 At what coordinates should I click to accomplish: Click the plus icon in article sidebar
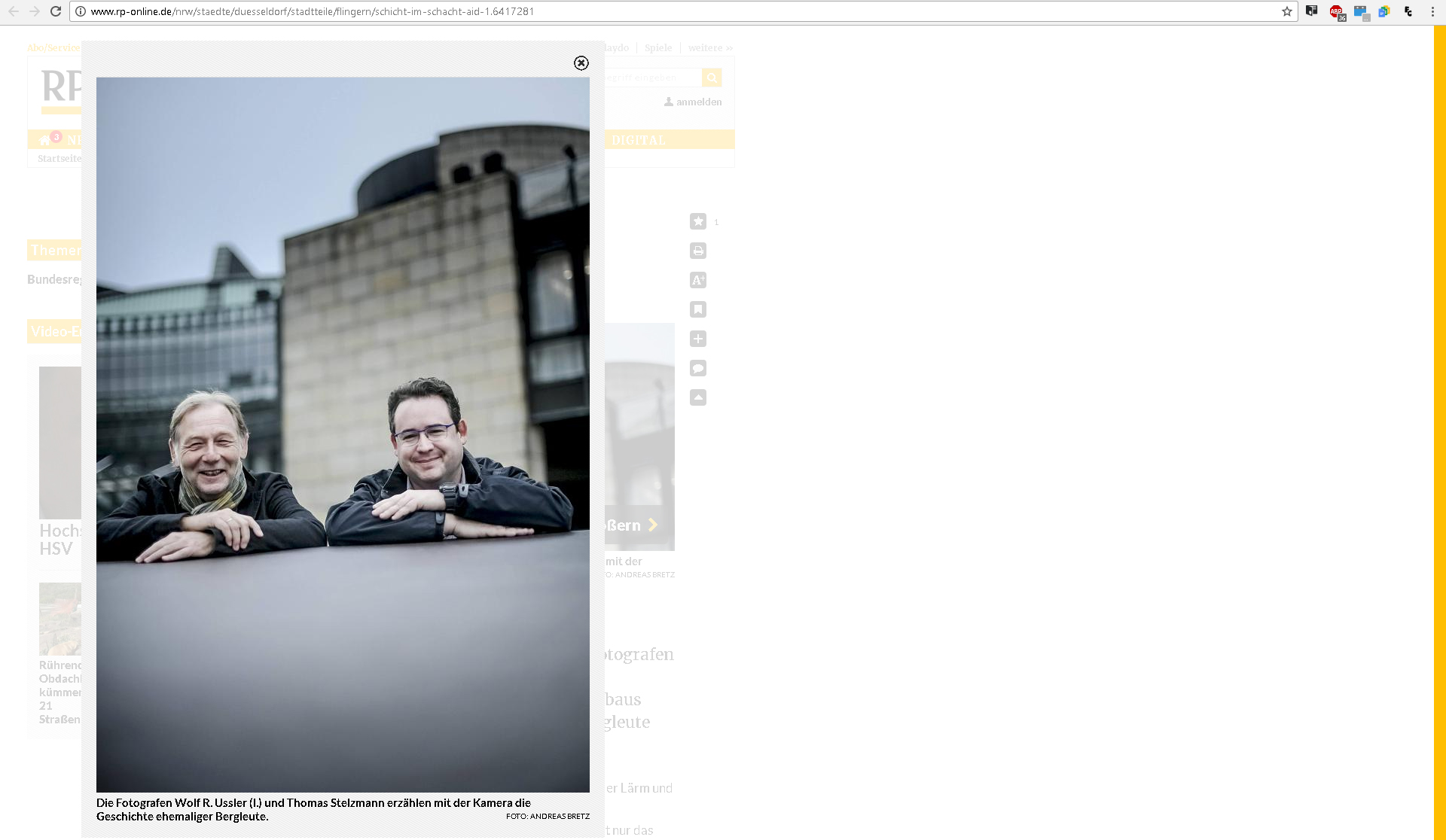pyautogui.click(x=698, y=339)
